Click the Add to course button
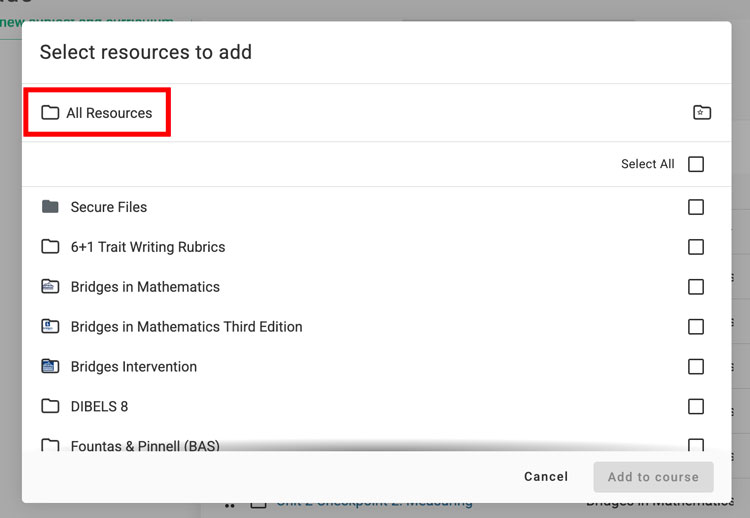 (653, 477)
